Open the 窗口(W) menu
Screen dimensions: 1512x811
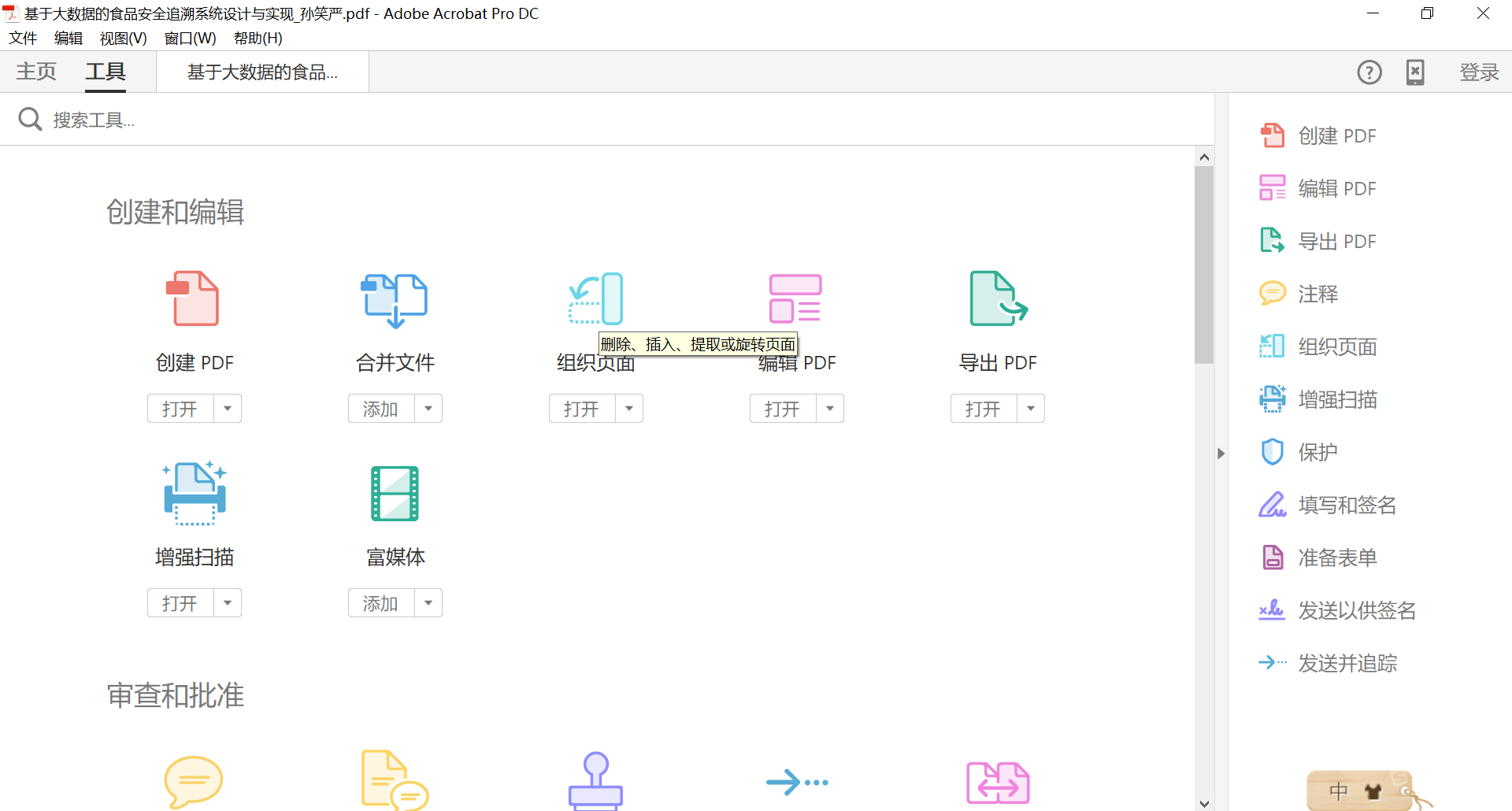tap(190, 38)
